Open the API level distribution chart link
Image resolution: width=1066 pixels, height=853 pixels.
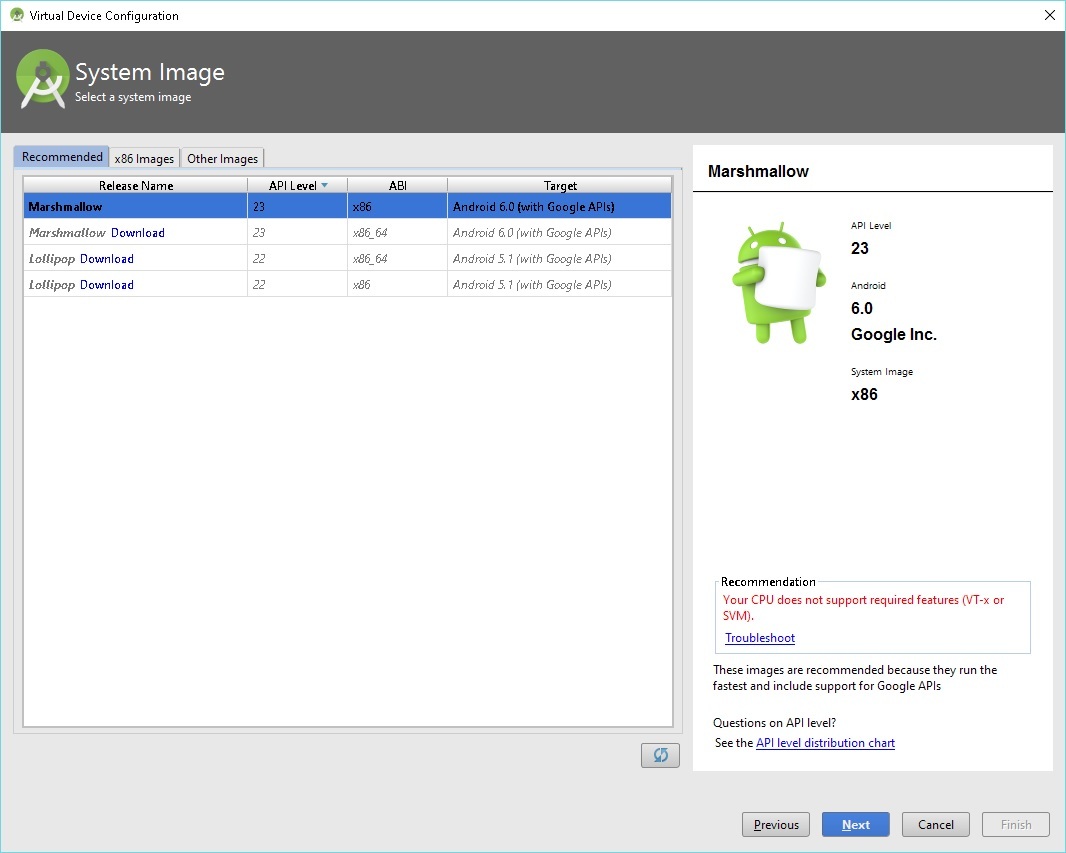pyautogui.click(x=825, y=743)
